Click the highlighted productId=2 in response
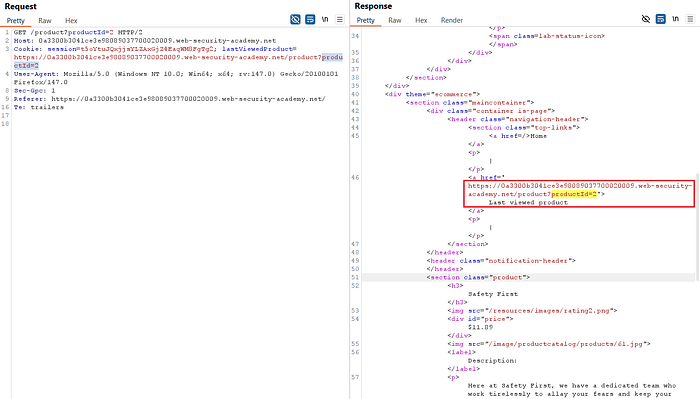 click(x=574, y=194)
